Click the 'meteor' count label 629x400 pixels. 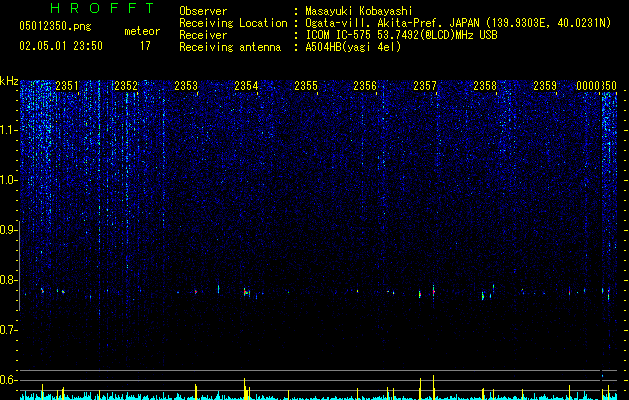point(142,31)
